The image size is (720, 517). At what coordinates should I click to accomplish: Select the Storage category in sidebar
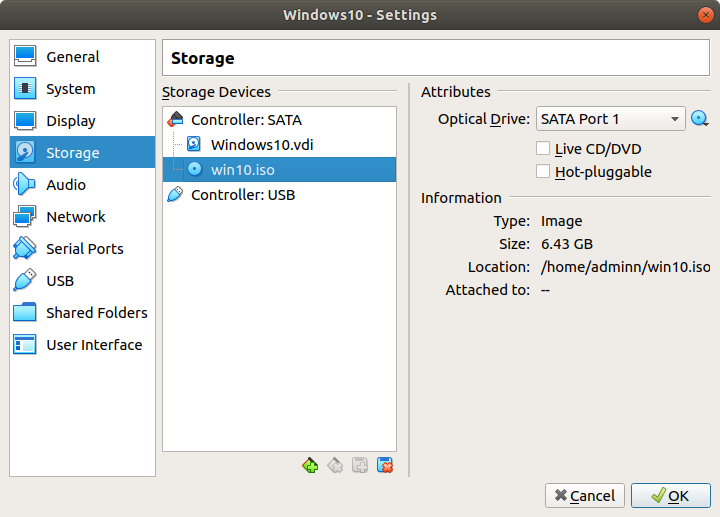coord(82,152)
